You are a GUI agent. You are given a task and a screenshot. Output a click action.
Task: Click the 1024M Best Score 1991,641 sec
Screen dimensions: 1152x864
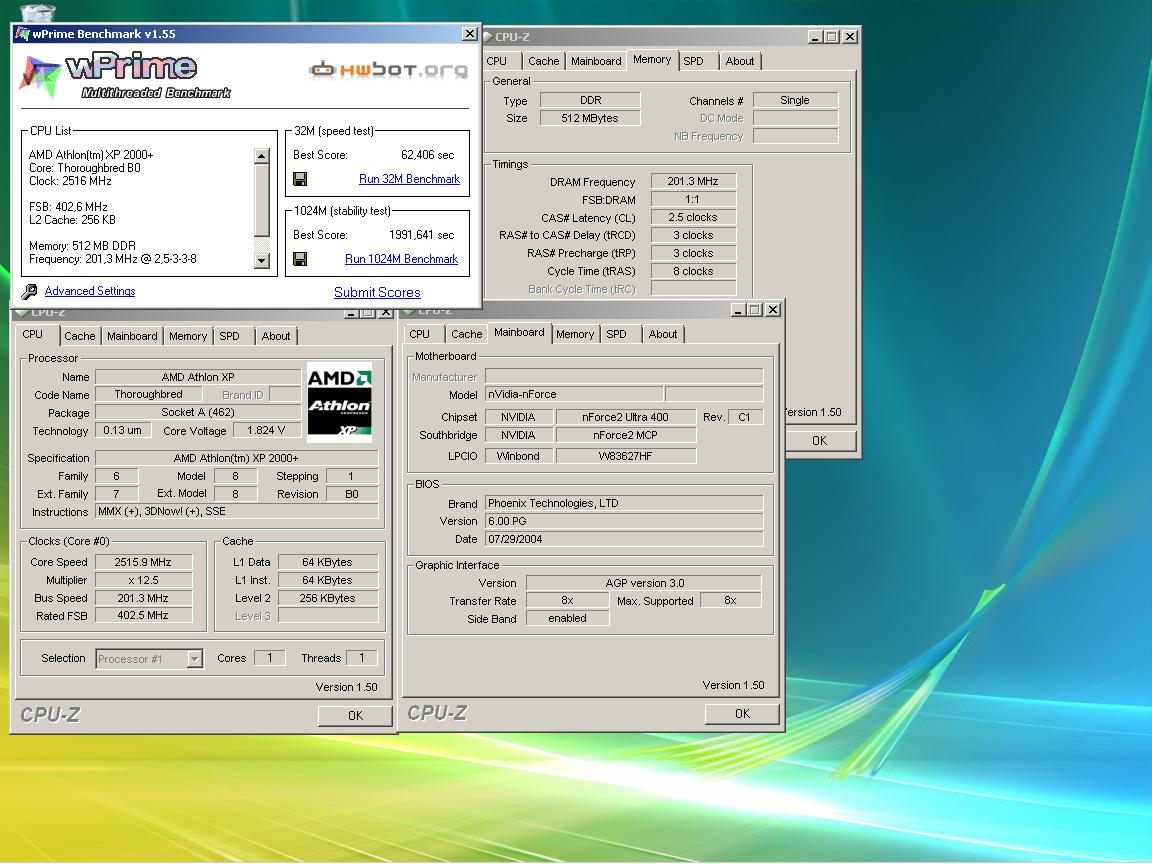[422, 235]
